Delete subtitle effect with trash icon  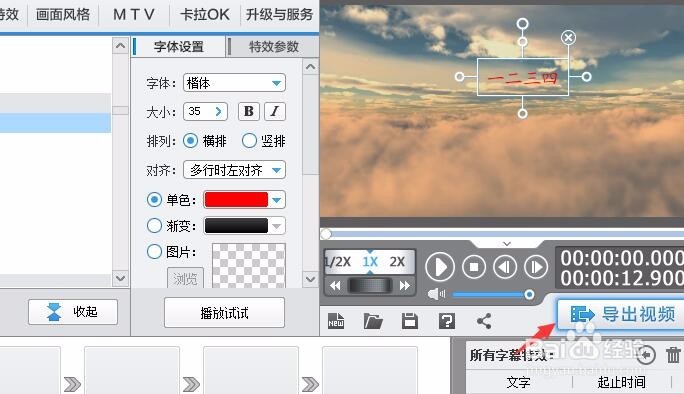[674, 354]
